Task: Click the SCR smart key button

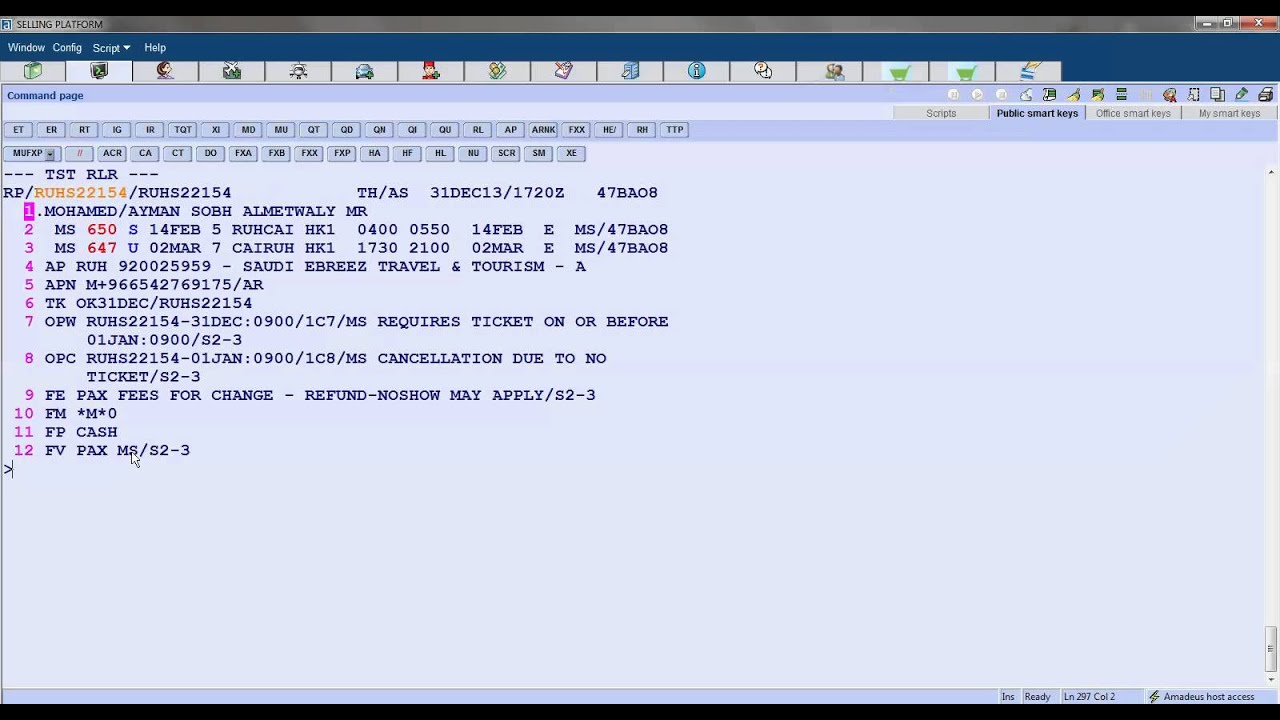Action: (506, 154)
